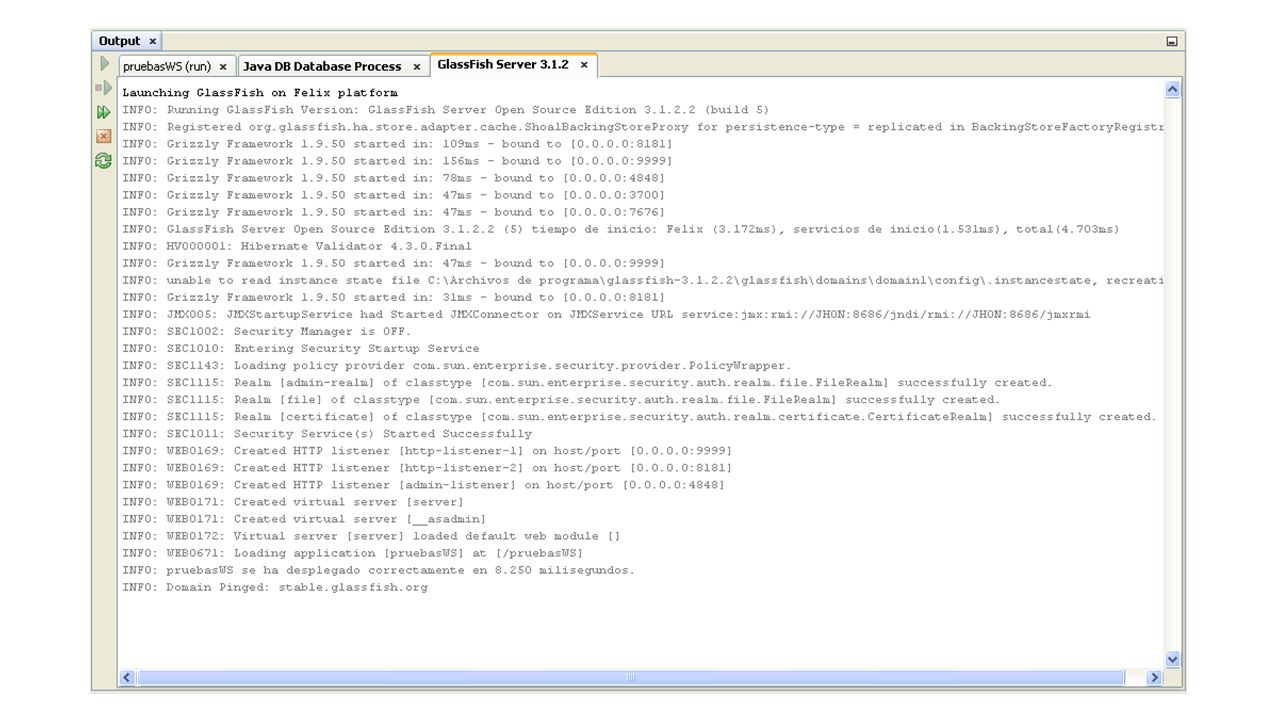Select the GlassFish Server 3.1.2 tab
The height and width of the screenshot is (720, 1280).
tap(503, 65)
